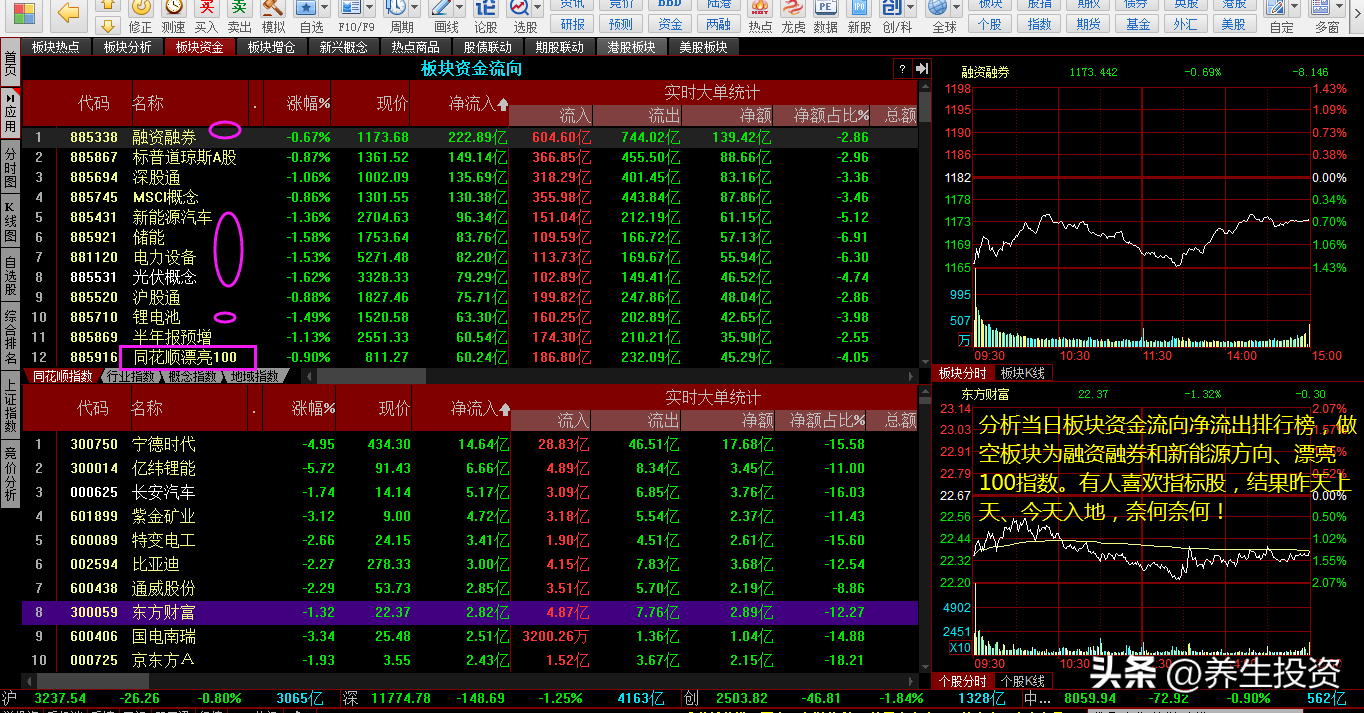This screenshot has height=713, width=1364.
Task: Click the 研报 research report button
Action: 572,24
